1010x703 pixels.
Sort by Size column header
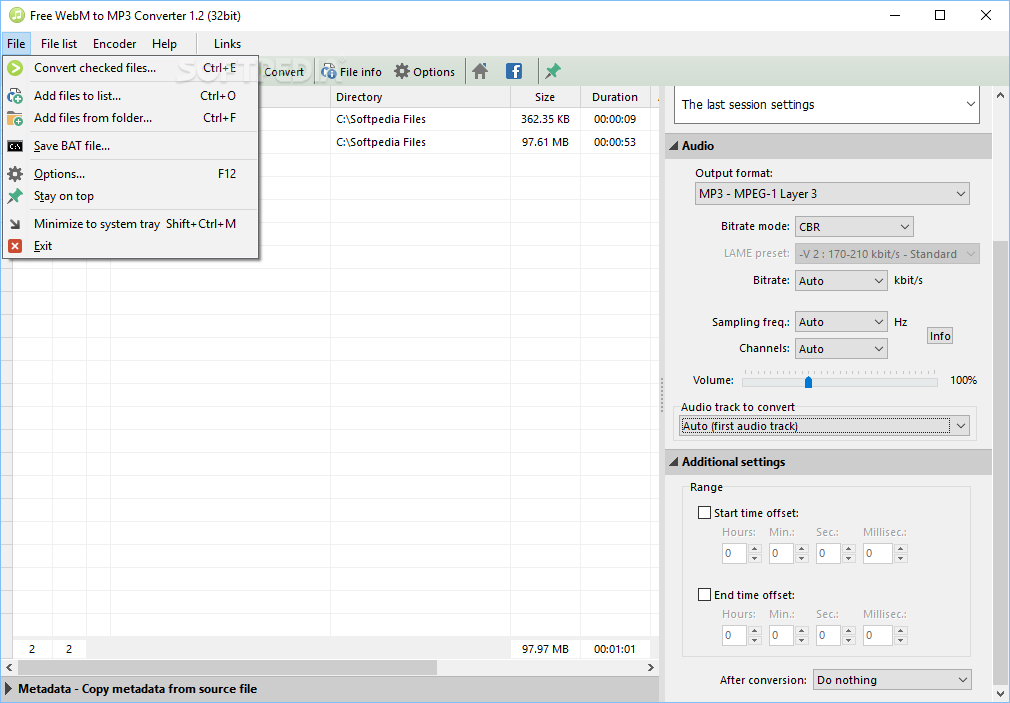545,97
